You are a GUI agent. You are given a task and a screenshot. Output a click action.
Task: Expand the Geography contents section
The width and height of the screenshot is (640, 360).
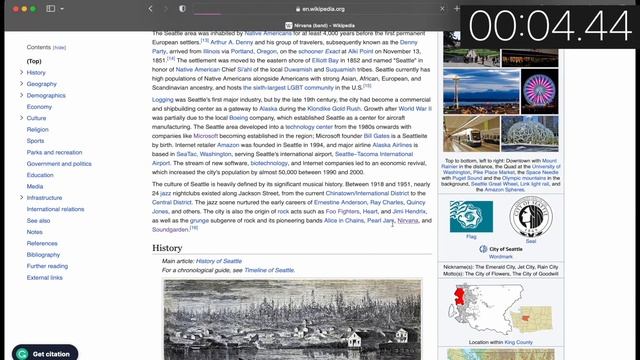click(21, 84)
